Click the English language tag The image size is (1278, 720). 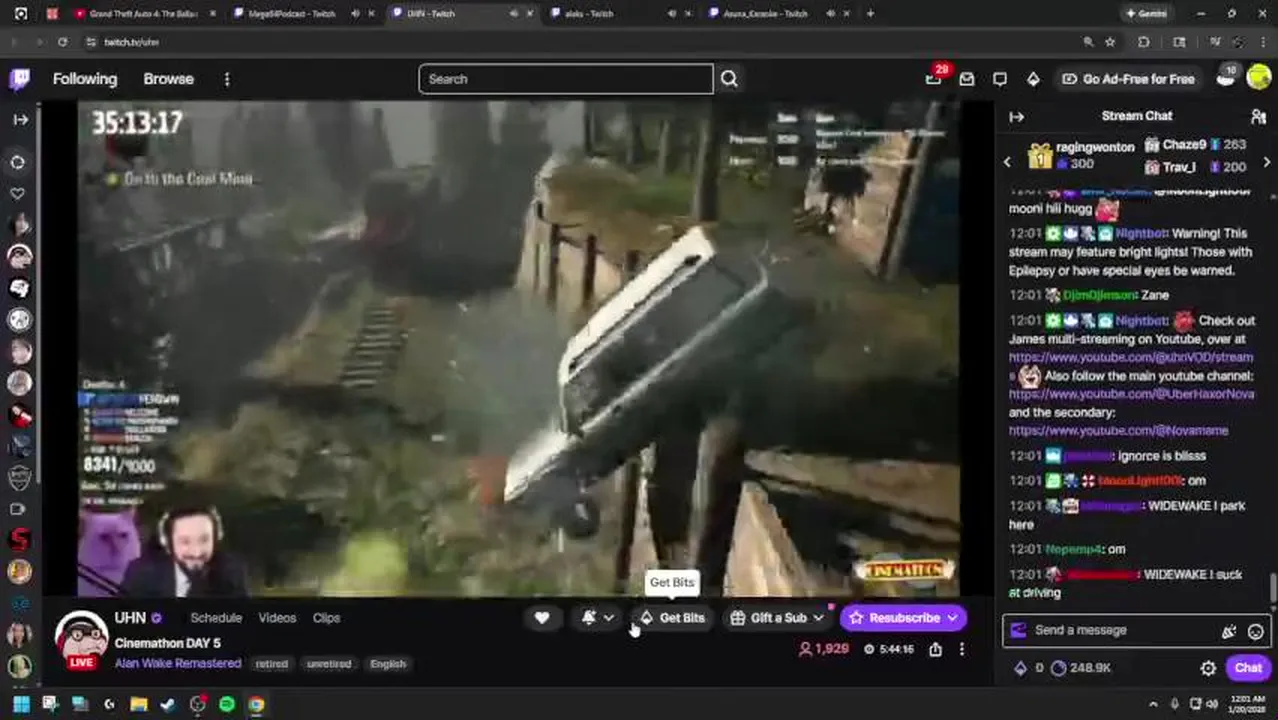388,664
